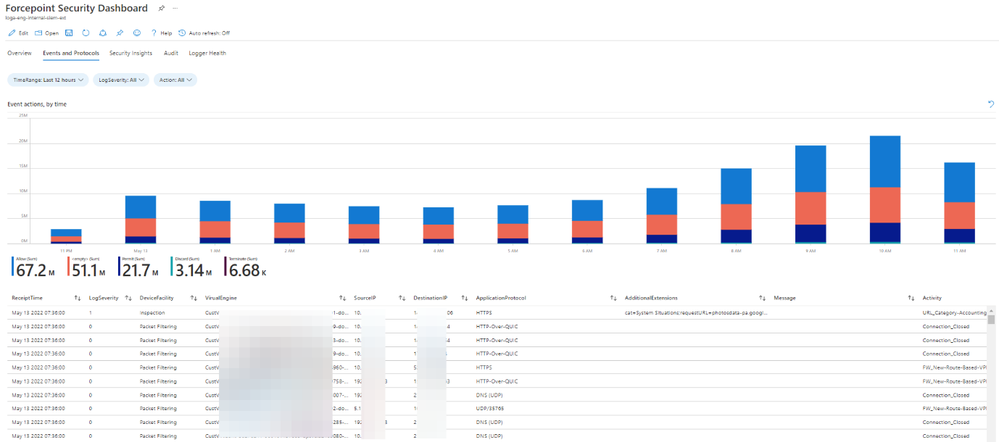Screen dimensions: 999x442
Task: Pin dashboard using icon beside title
Action: click(x=162, y=8)
